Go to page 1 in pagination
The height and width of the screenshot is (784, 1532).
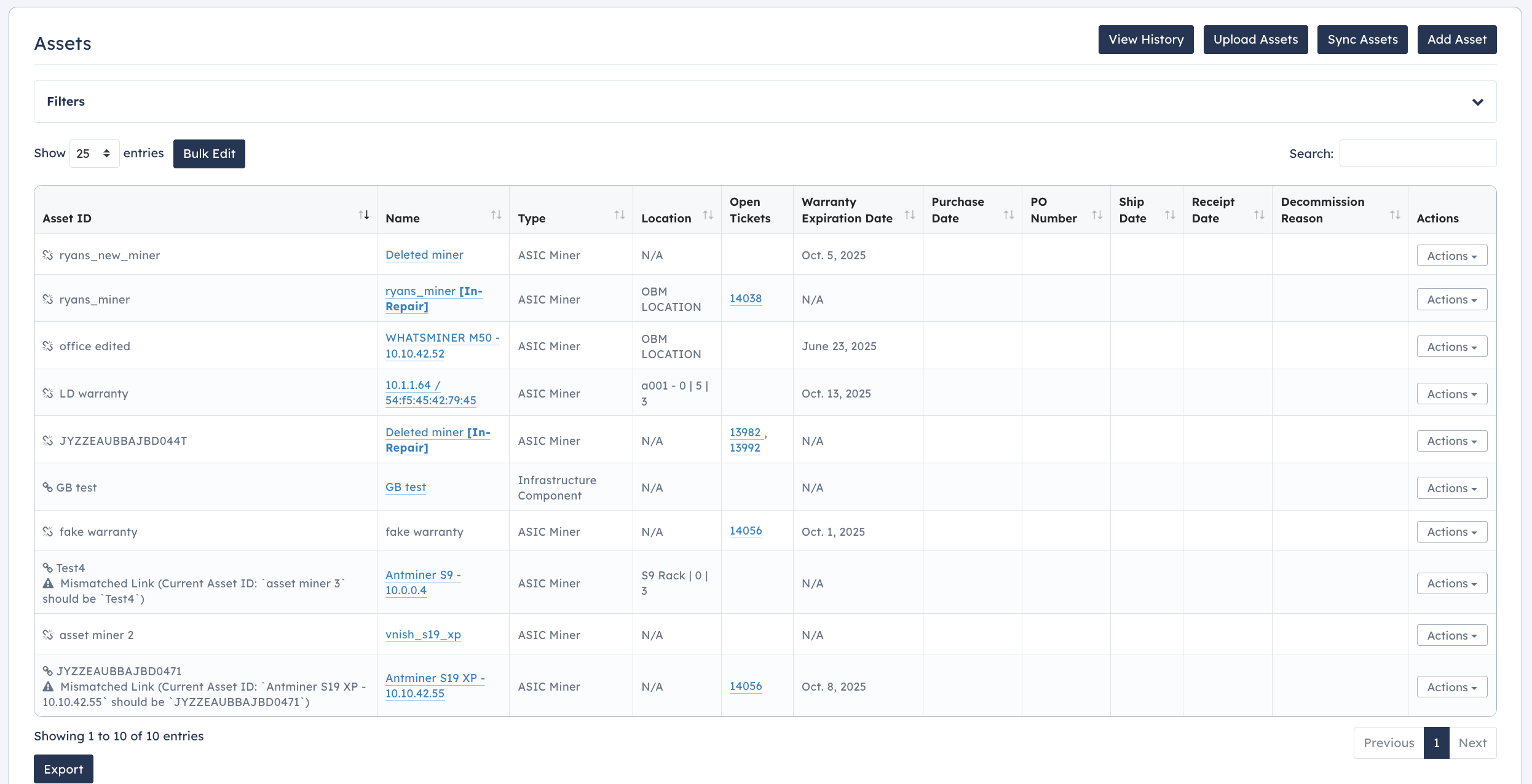[1436, 743]
